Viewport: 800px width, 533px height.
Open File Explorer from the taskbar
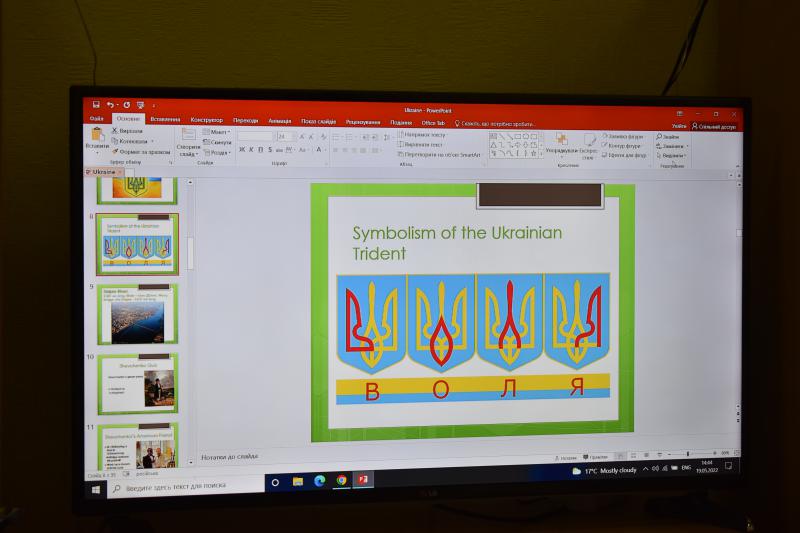pyautogui.click(x=298, y=481)
